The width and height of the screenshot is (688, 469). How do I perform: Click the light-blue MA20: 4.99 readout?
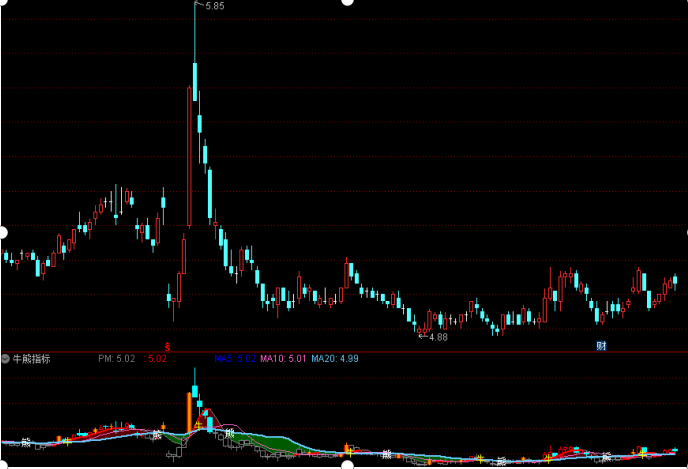point(335,359)
